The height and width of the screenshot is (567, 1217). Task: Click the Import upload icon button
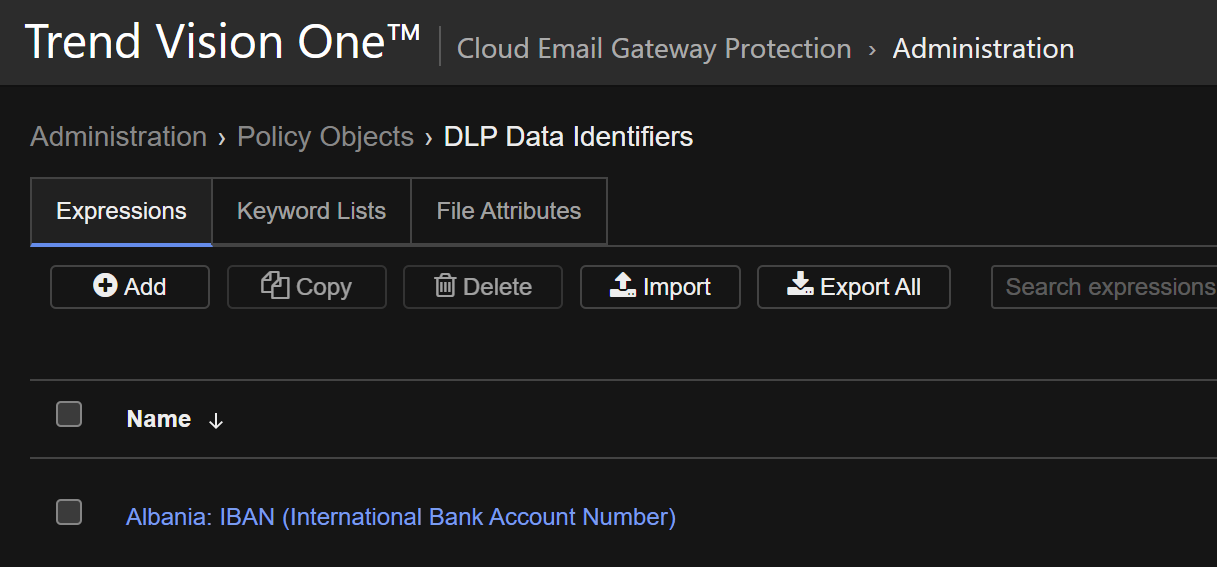coord(623,286)
